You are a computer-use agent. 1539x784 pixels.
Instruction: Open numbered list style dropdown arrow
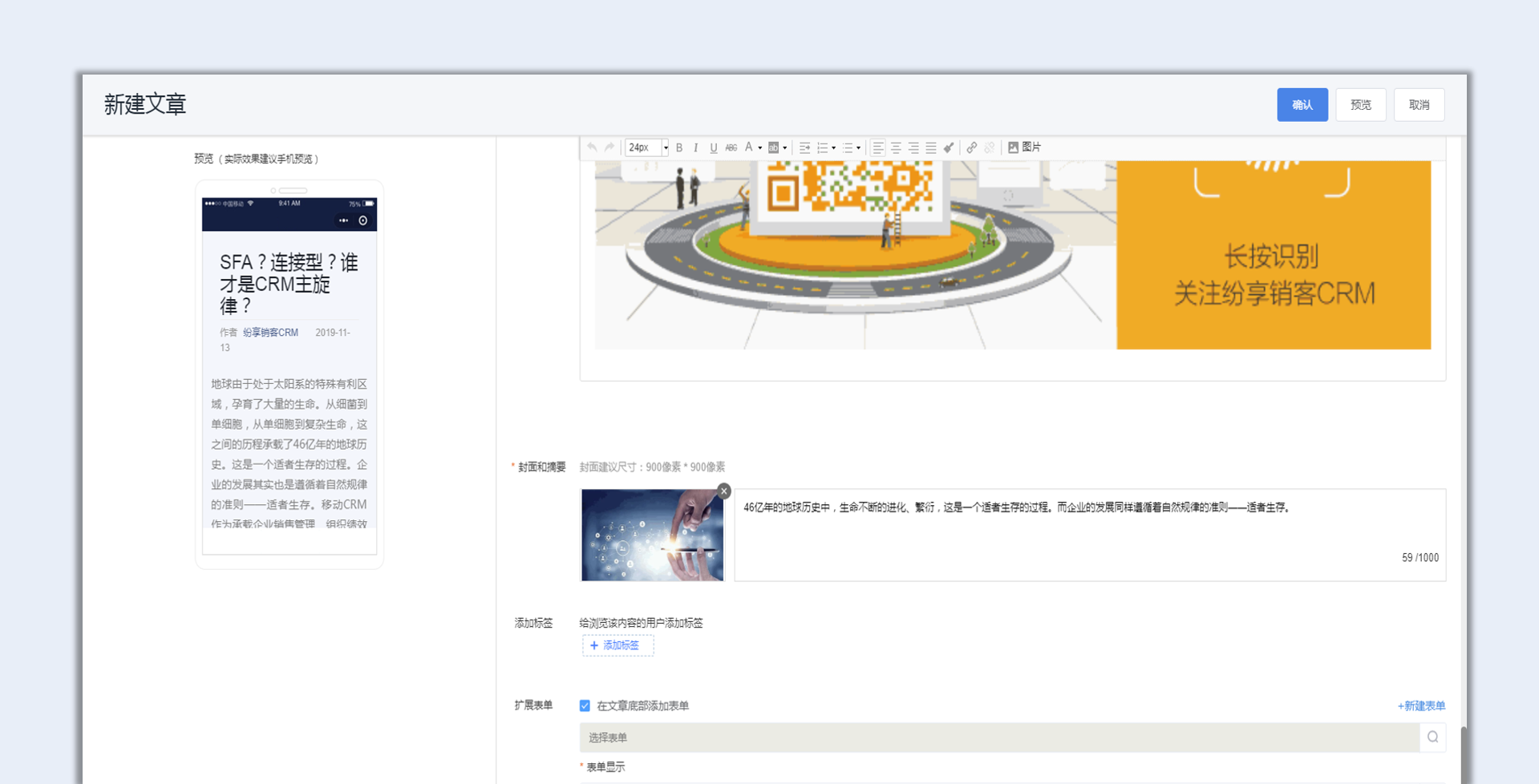click(x=834, y=148)
